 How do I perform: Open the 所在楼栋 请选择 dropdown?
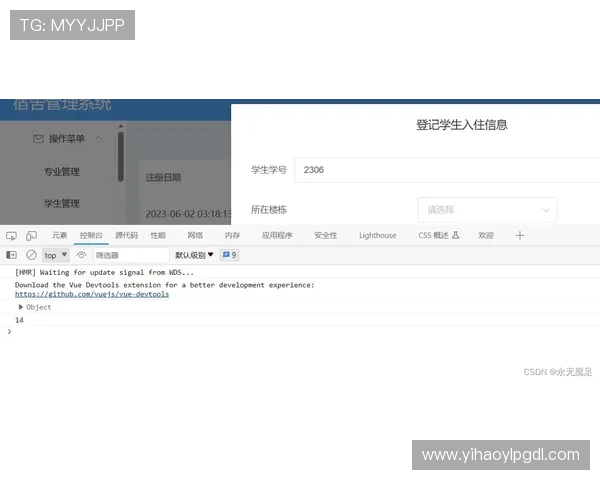pyautogui.click(x=487, y=210)
